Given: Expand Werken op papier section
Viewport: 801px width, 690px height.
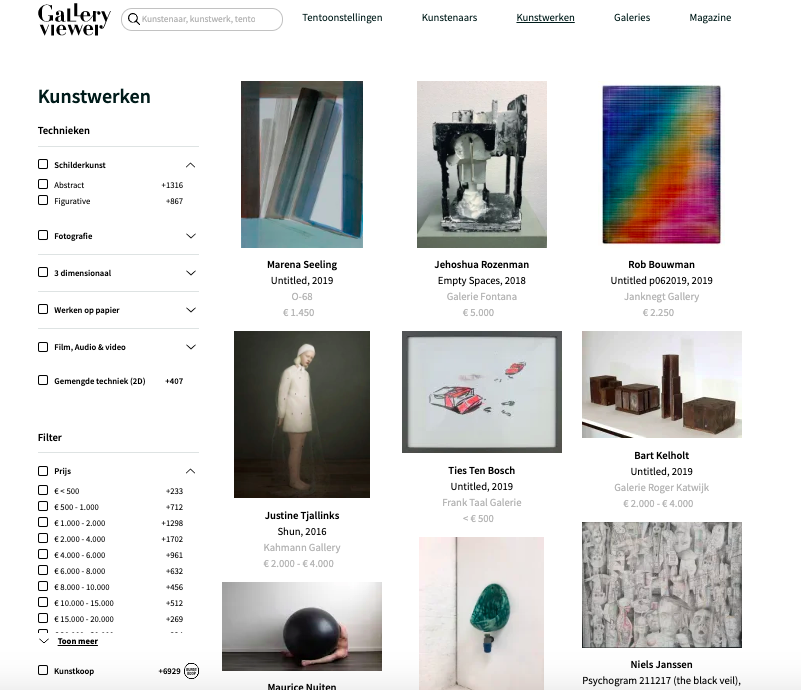Looking at the screenshot, I should pyautogui.click(x=191, y=310).
